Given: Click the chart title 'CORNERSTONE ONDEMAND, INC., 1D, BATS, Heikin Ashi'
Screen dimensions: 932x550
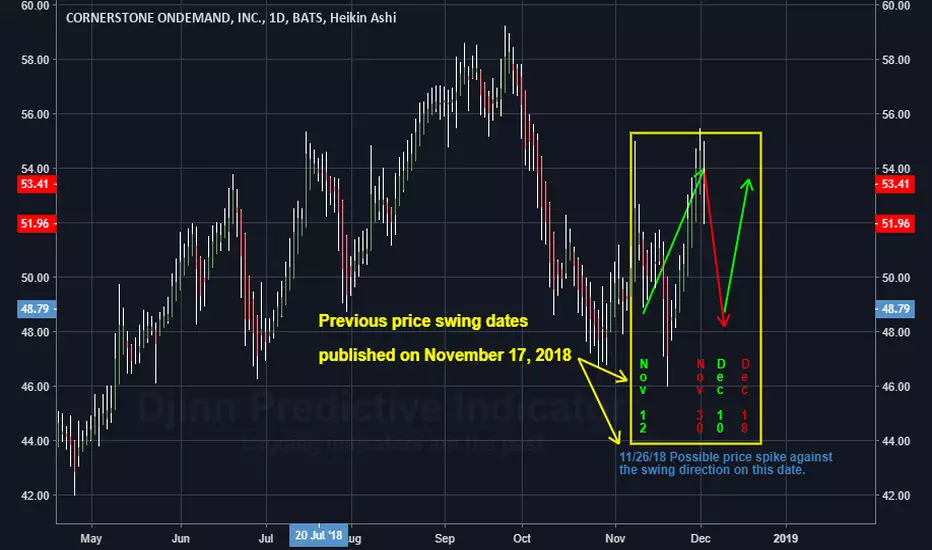Looking at the screenshot, I should pos(231,18).
